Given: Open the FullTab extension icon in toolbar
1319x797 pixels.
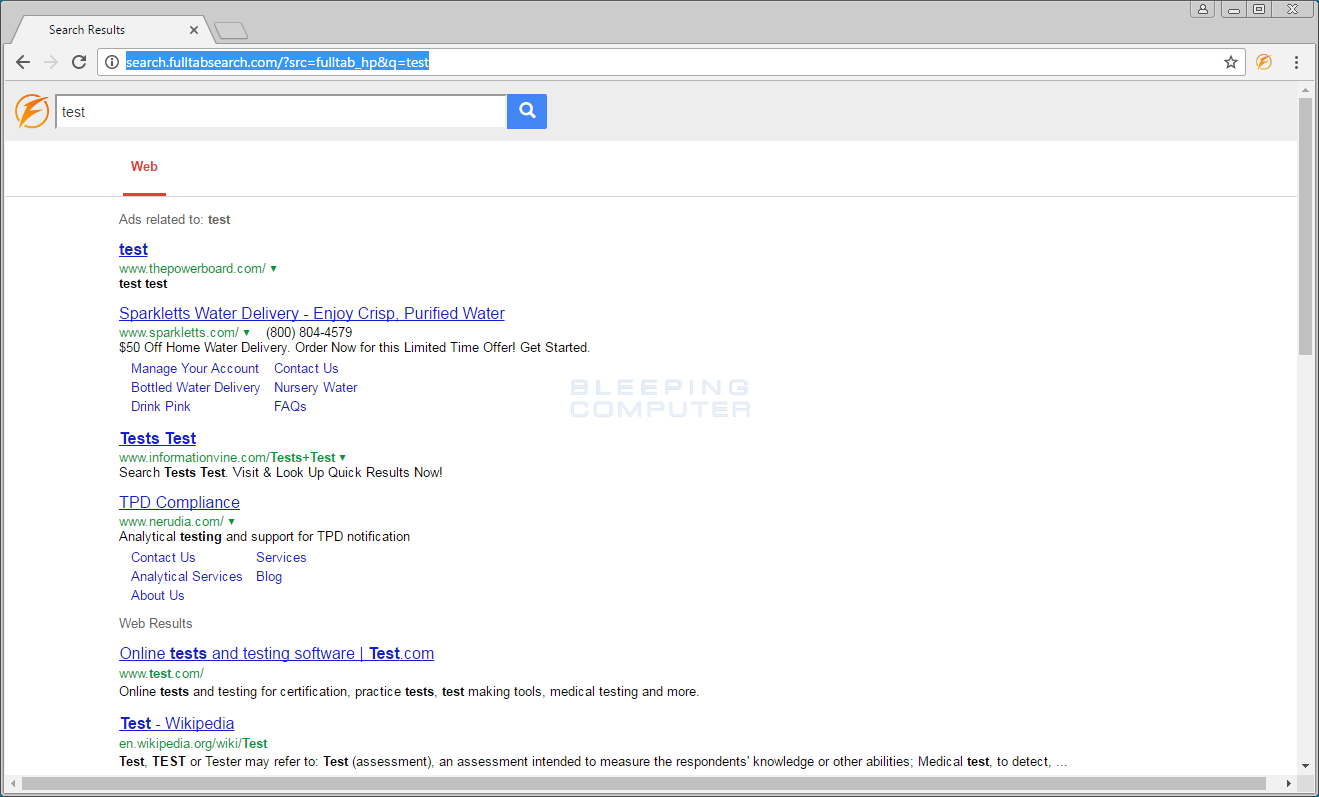Looking at the screenshot, I should 1264,62.
